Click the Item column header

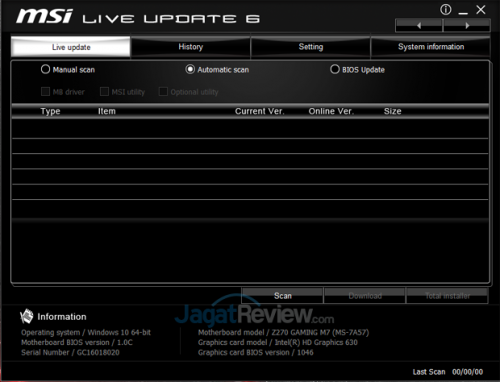[x=107, y=111]
